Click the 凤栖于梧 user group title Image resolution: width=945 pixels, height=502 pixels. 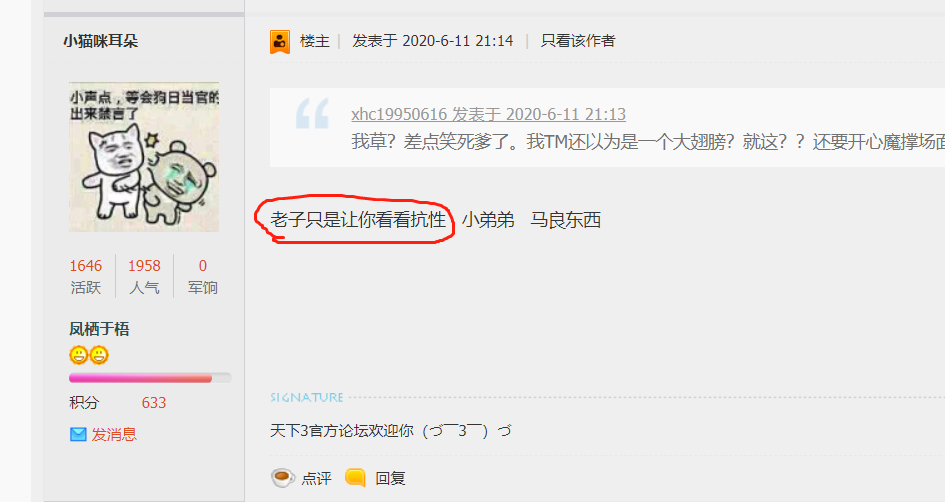click(99, 329)
